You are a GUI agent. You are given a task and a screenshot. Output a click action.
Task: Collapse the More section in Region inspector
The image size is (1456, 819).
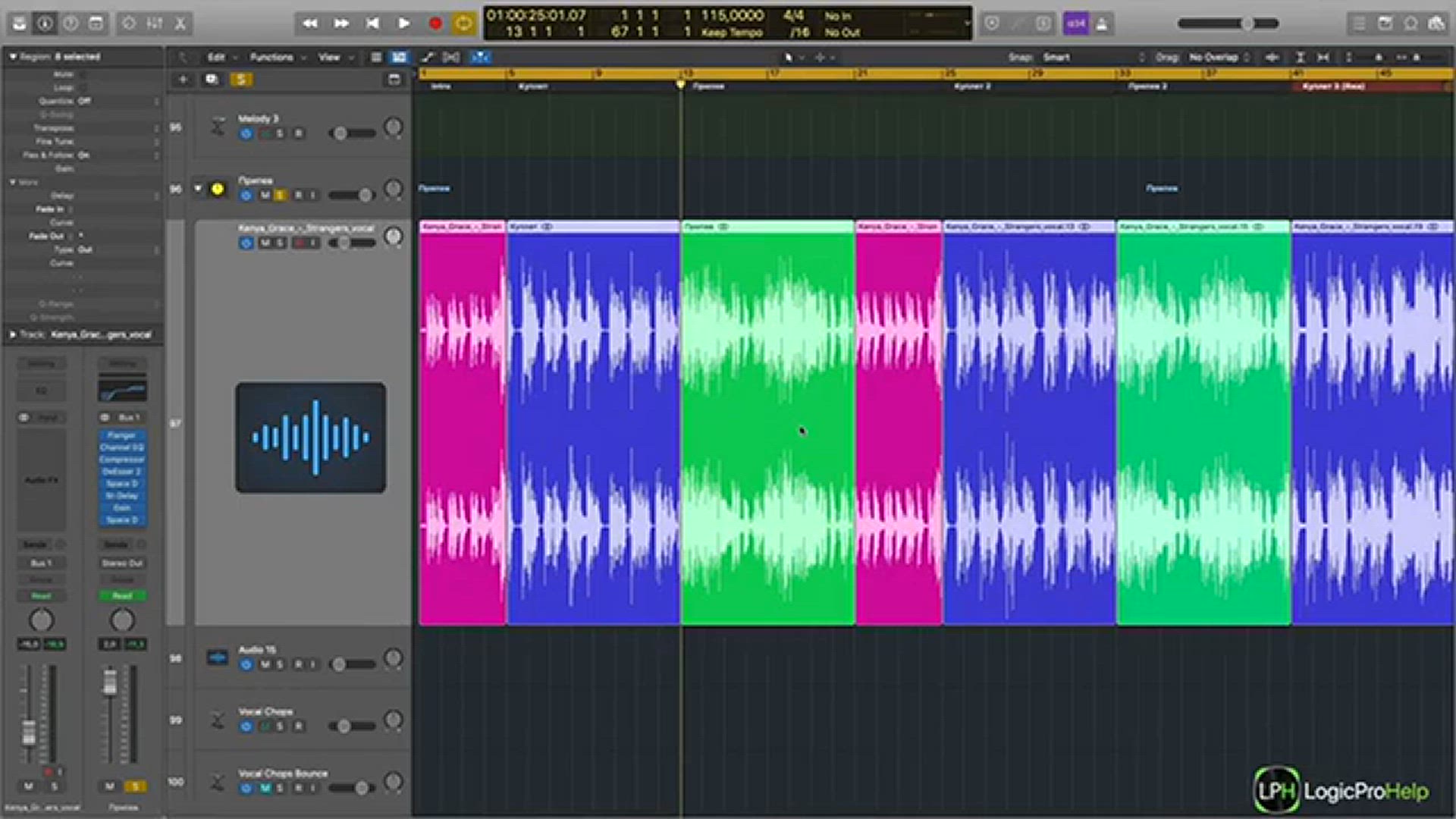(13, 182)
